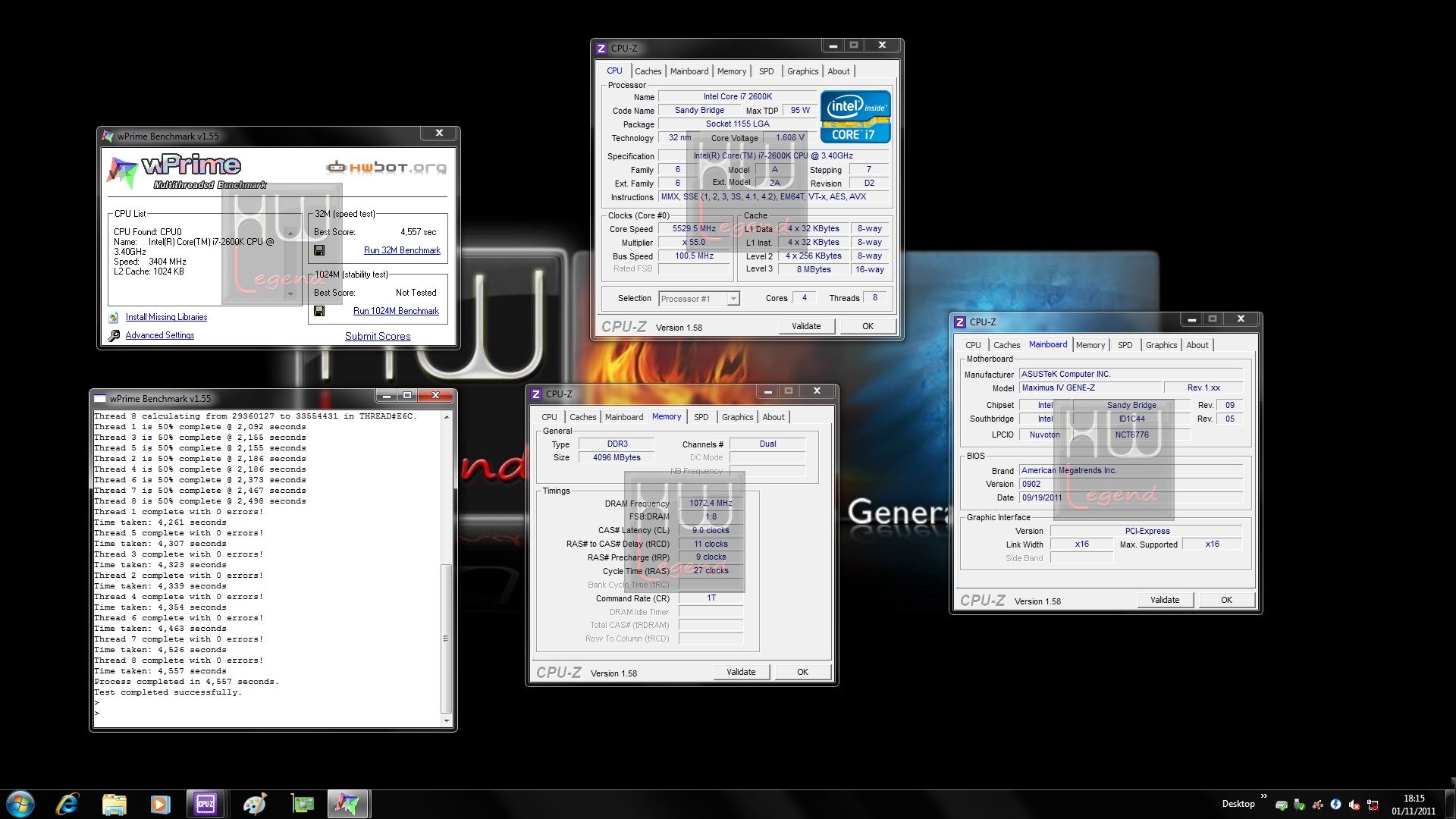
Task: Select the memory Size value 4096 MBytes
Action: tap(617, 458)
